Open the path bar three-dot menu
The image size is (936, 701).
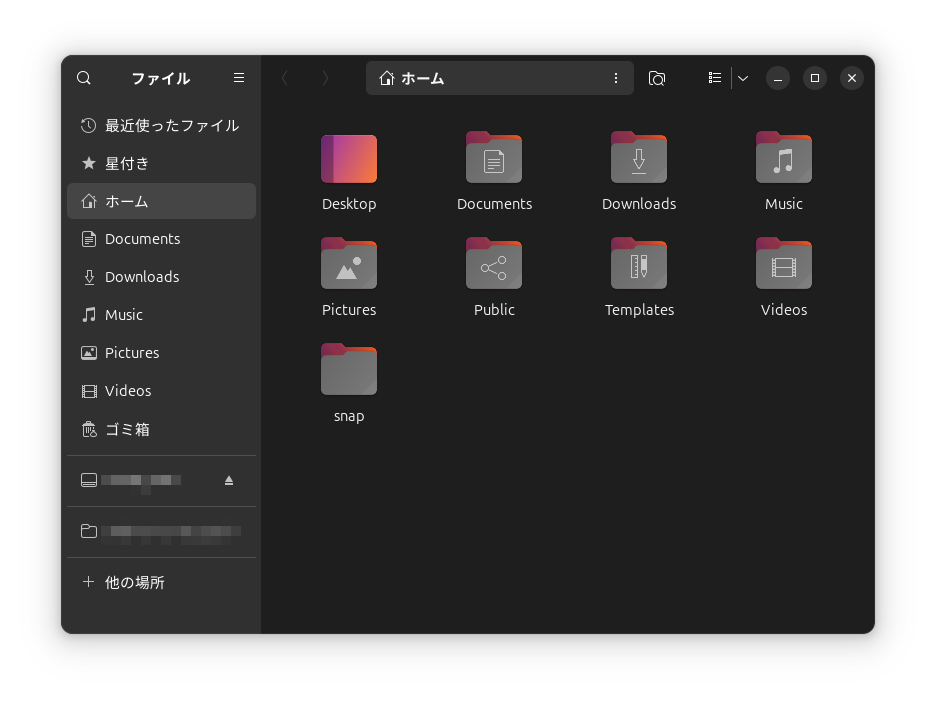click(615, 78)
